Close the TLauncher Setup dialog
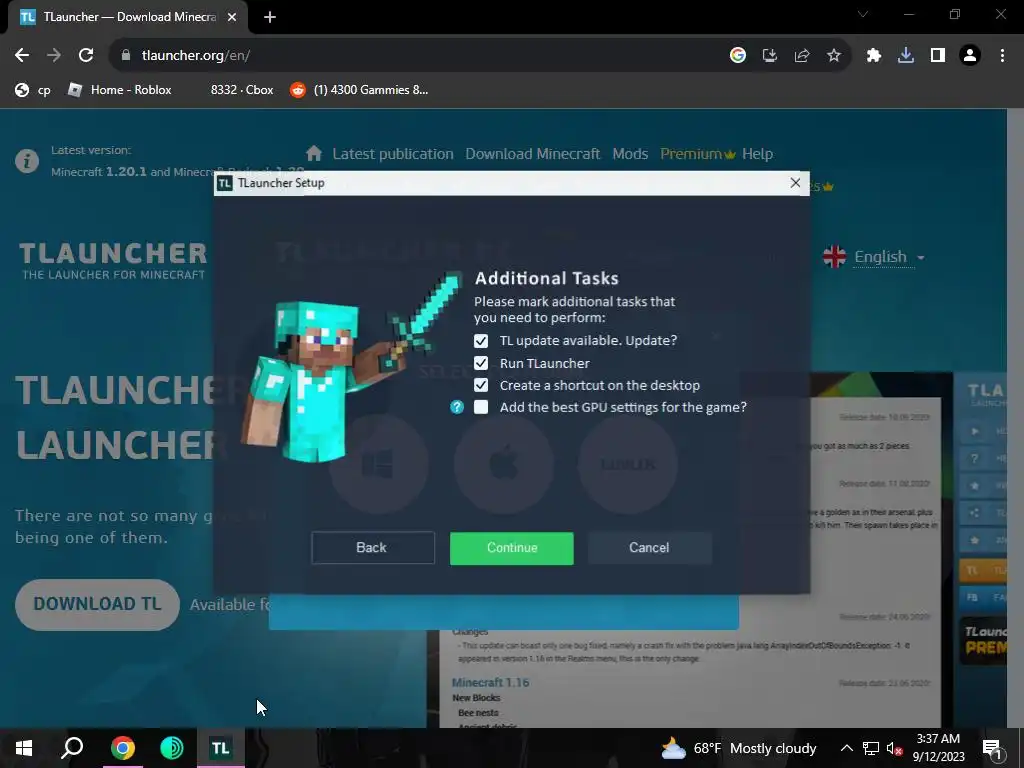Viewport: 1024px width, 768px height. pyautogui.click(x=795, y=183)
